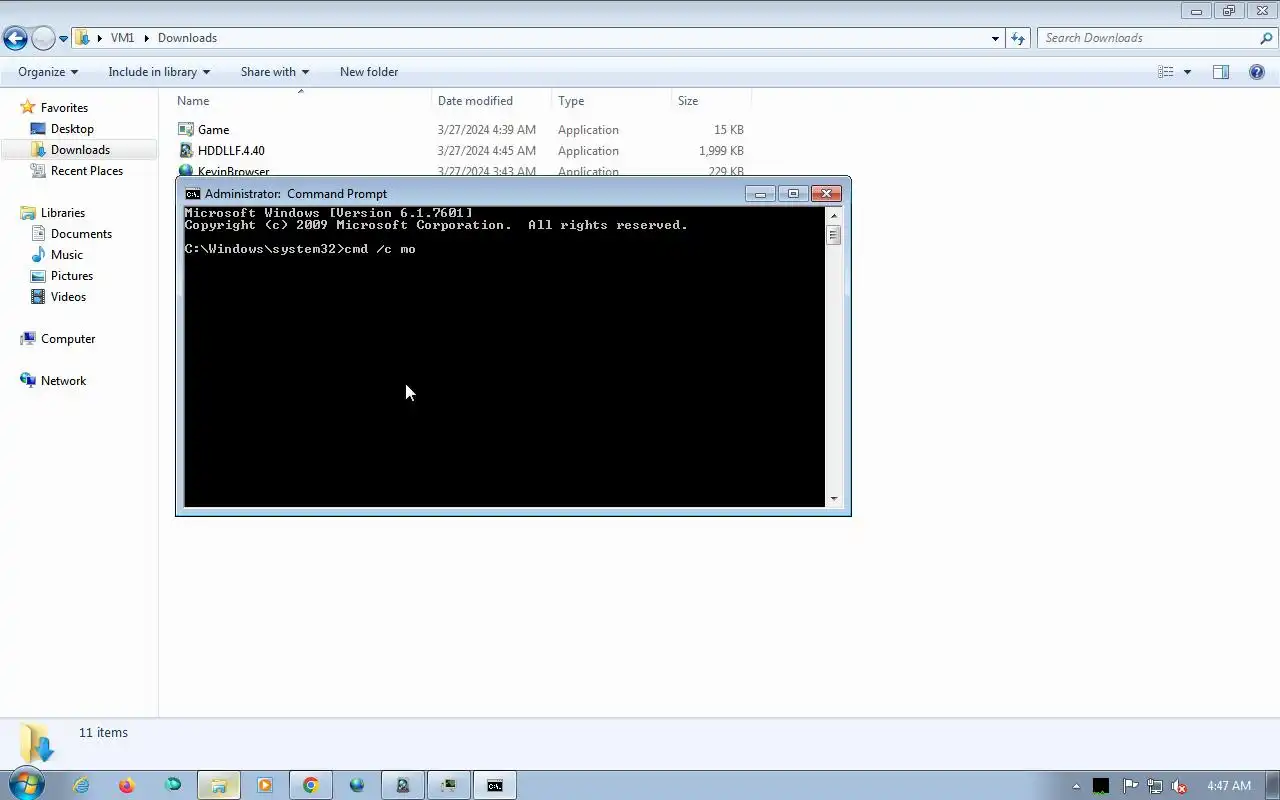Click the Command Prompt scrollbar thumb
1280x800 pixels.
point(833,235)
